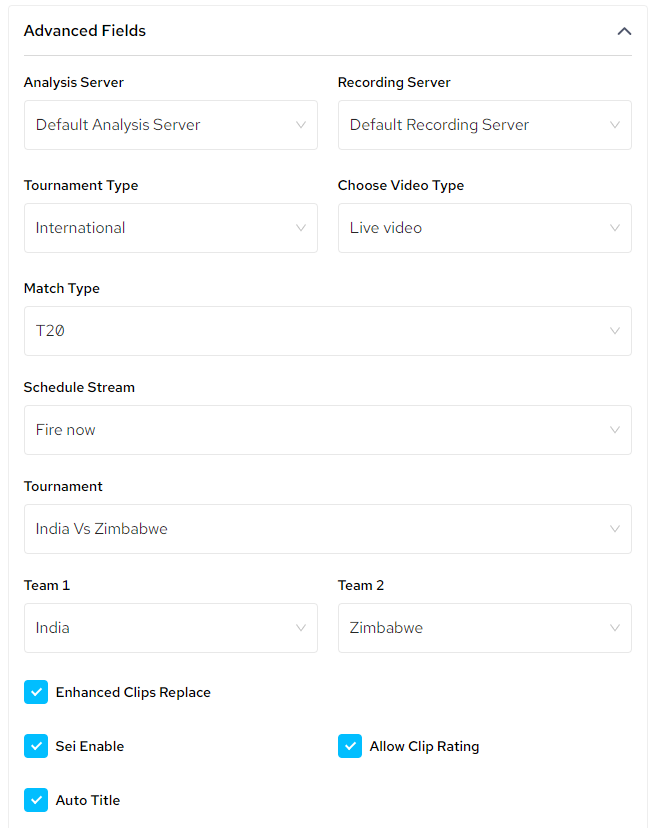This screenshot has height=828, width=656.
Task: Collapse the Advanced Fields section
Action: (624, 31)
